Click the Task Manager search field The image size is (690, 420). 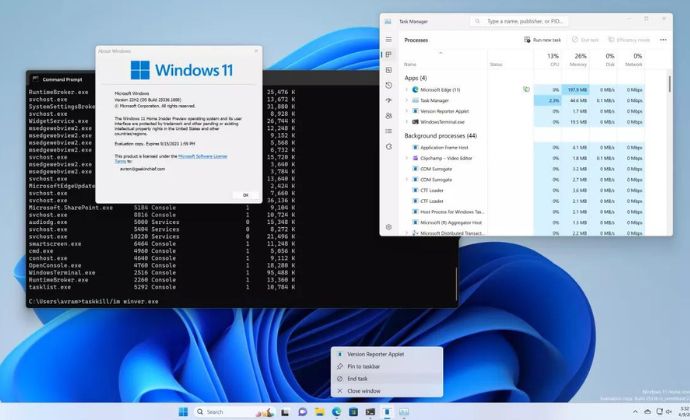(x=519, y=21)
